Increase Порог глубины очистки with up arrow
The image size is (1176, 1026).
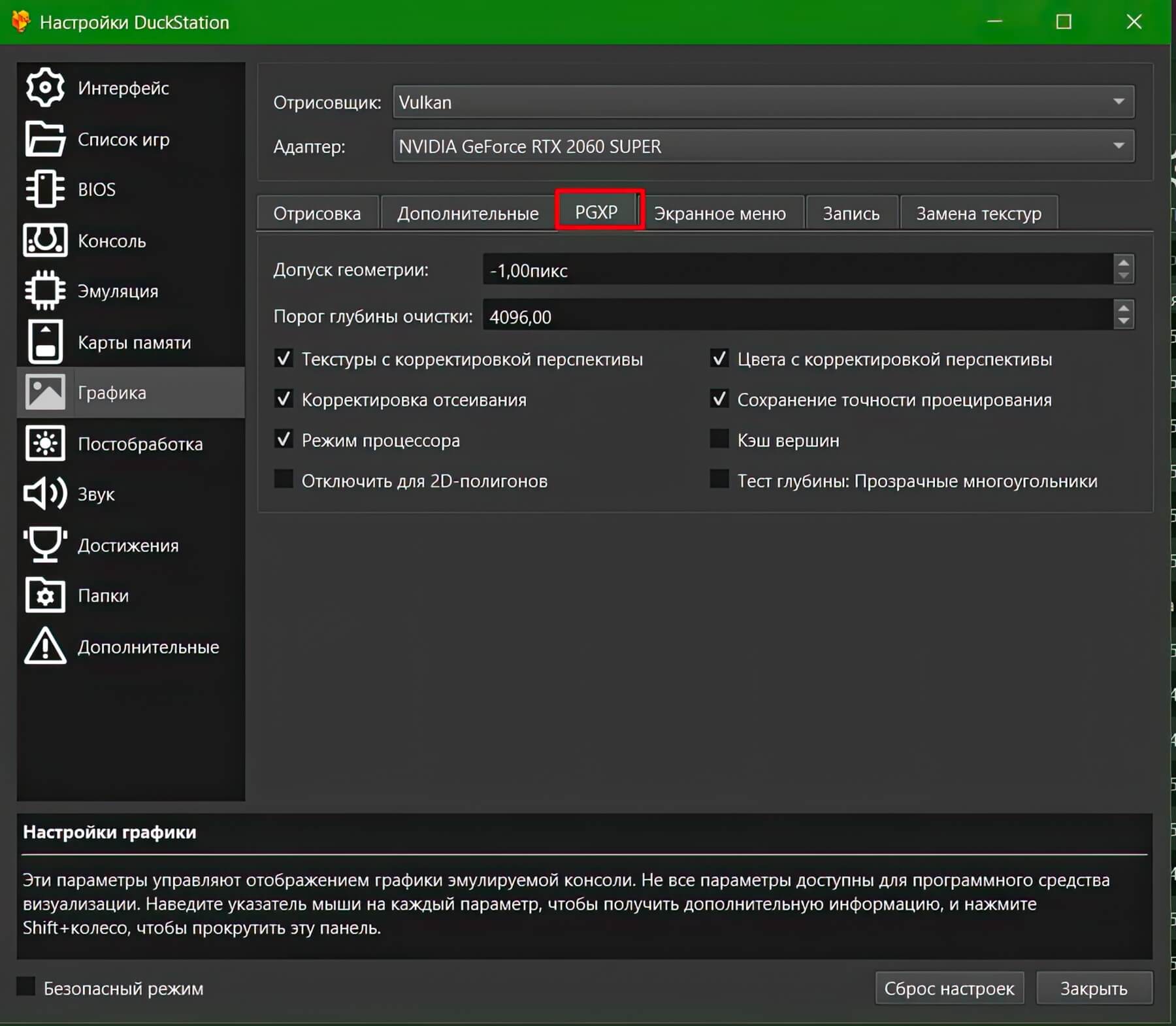coord(1123,308)
